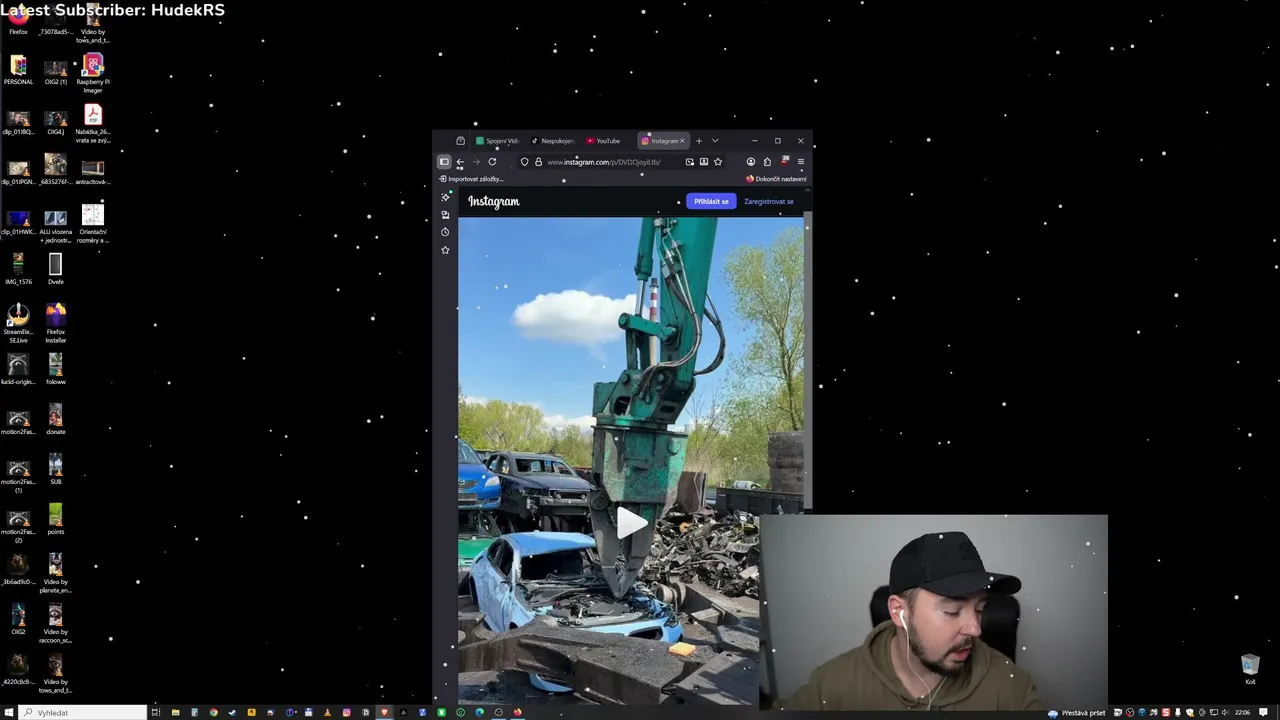Click Dokončit nastavení in bookmarks bar

[x=776, y=179]
